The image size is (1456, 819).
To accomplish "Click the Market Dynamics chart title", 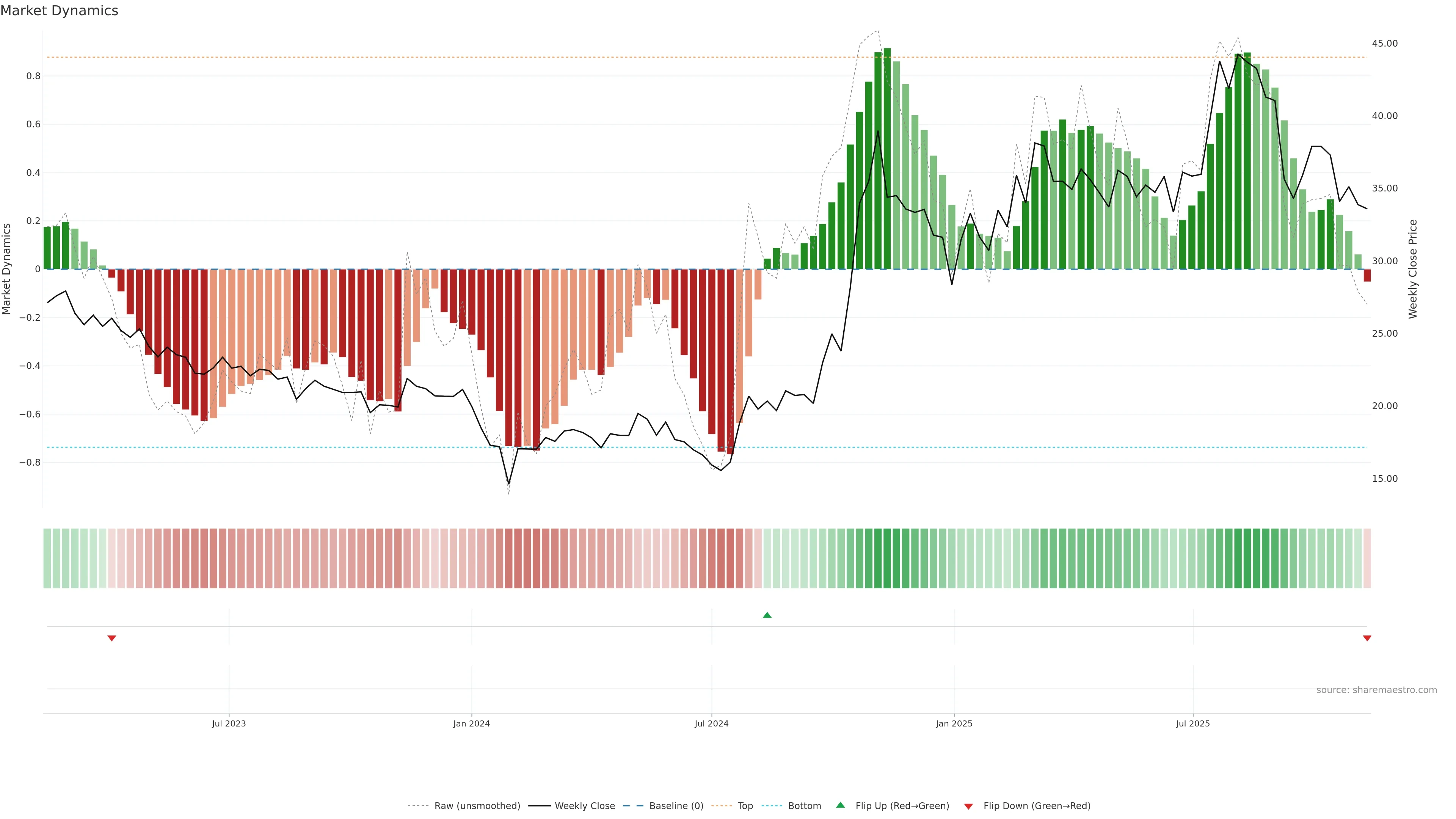I will tap(60, 11).
